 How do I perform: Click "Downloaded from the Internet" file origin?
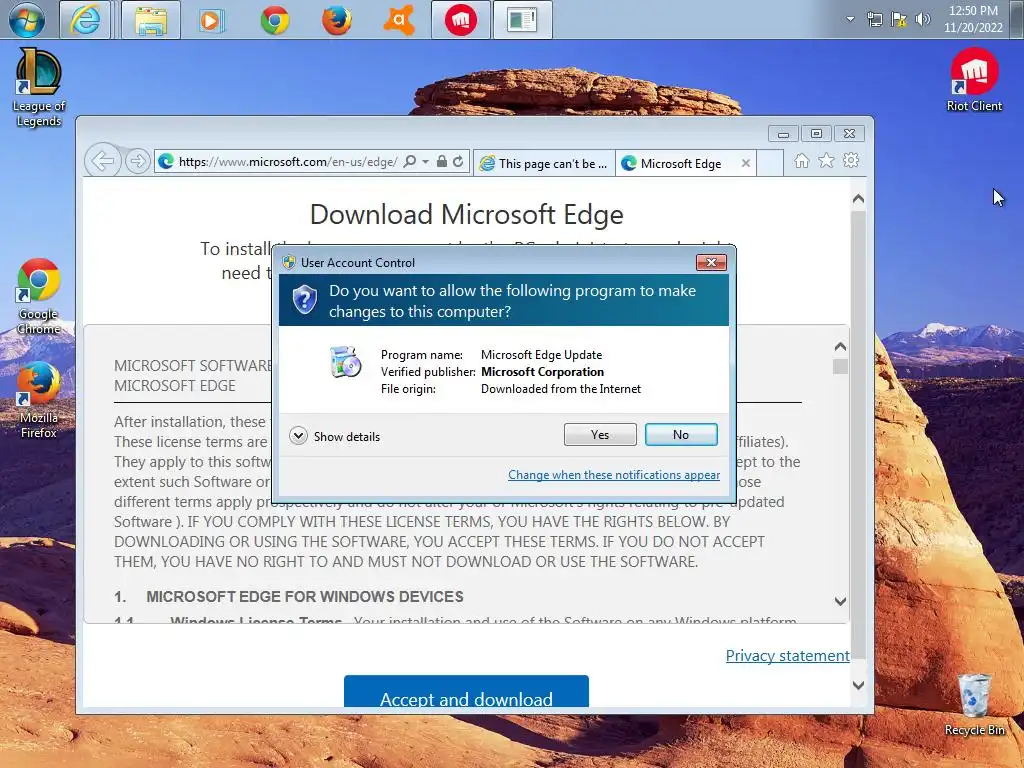(561, 389)
